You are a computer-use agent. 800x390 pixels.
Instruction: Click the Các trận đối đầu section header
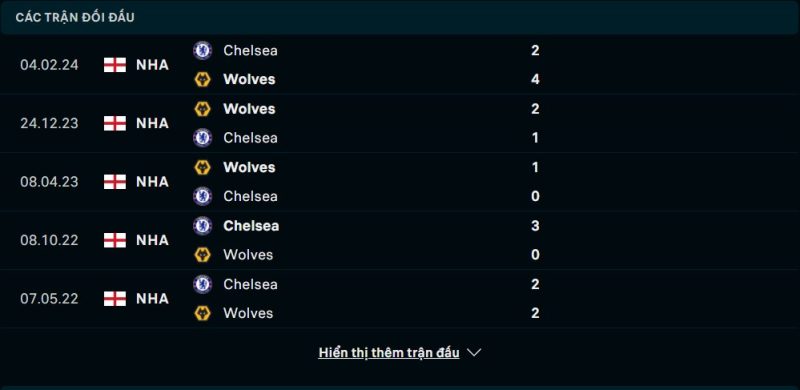click(75, 17)
